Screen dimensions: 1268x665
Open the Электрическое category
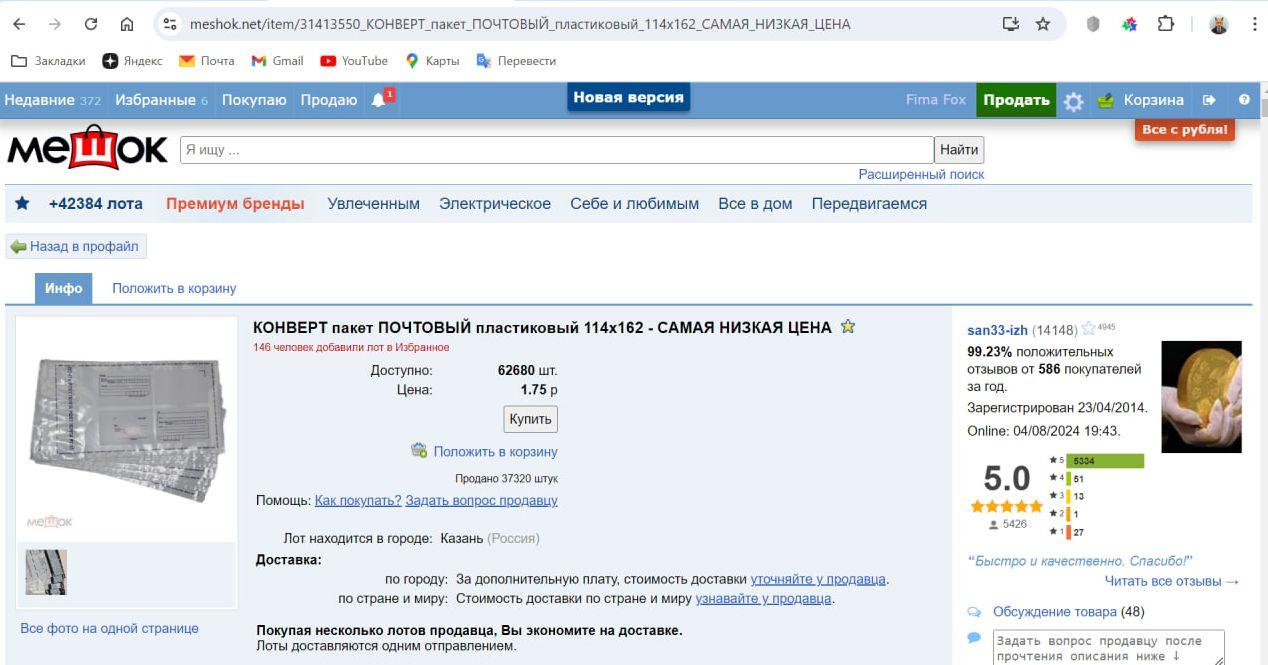point(495,204)
